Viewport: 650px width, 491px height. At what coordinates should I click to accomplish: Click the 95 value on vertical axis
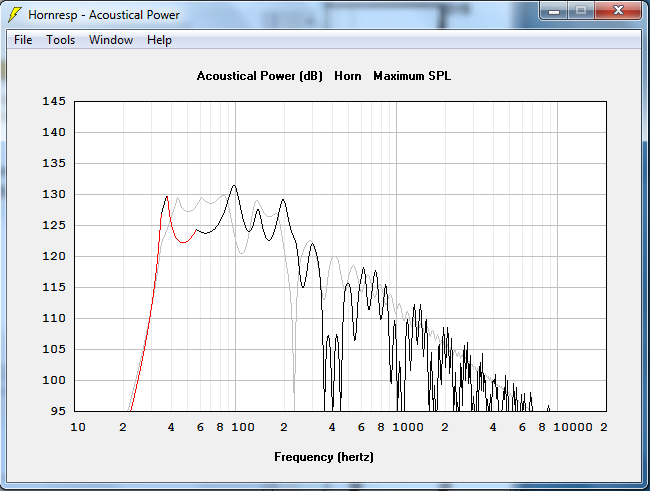pyautogui.click(x=58, y=411)
